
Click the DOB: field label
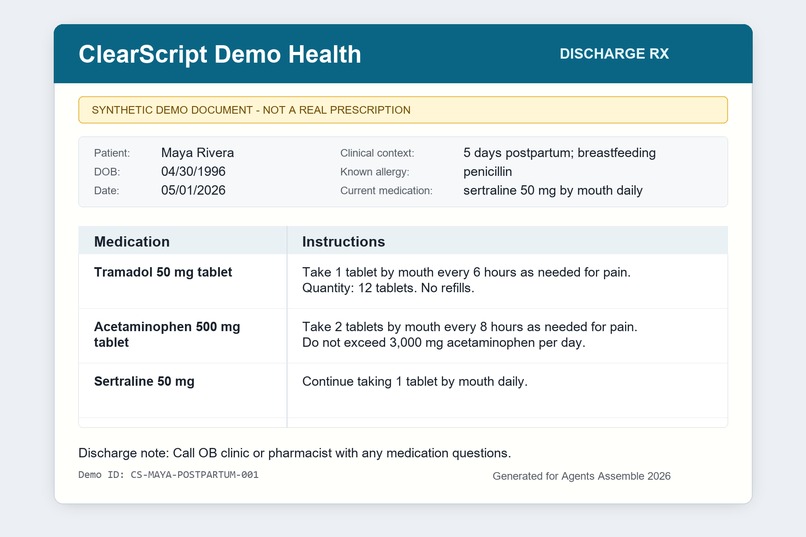106,172
